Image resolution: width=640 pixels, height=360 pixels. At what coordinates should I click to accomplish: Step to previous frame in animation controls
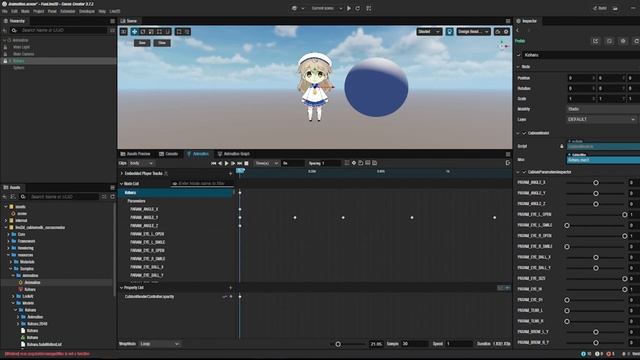(220, 163)
